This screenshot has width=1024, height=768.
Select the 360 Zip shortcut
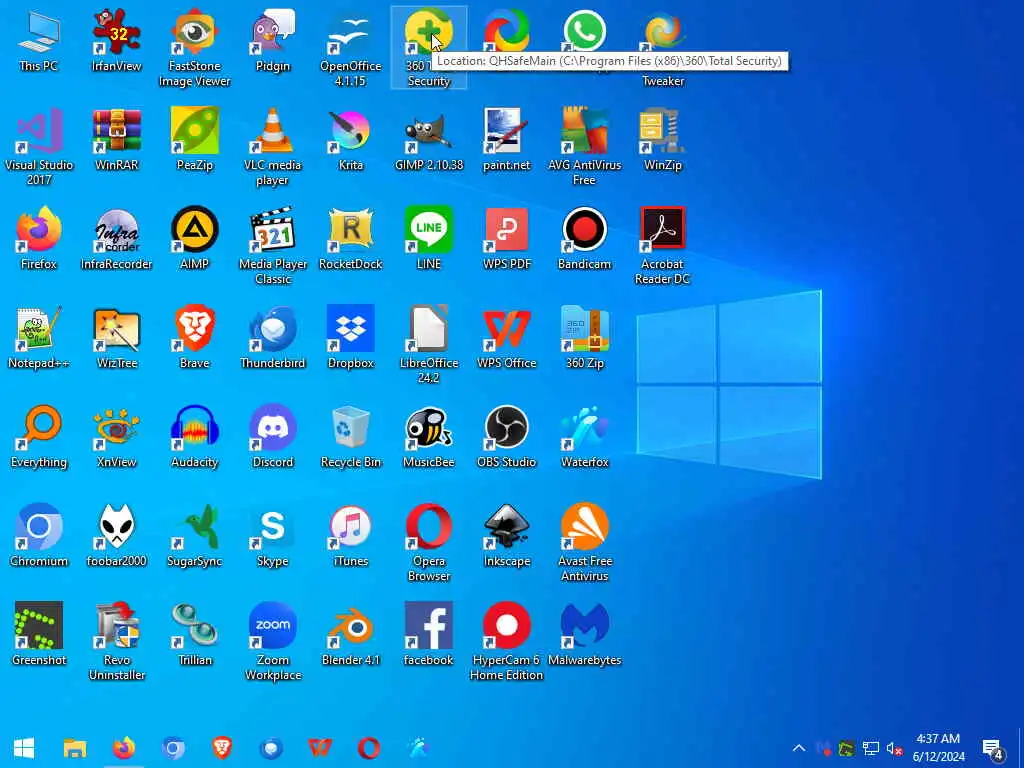click(584, 338)
